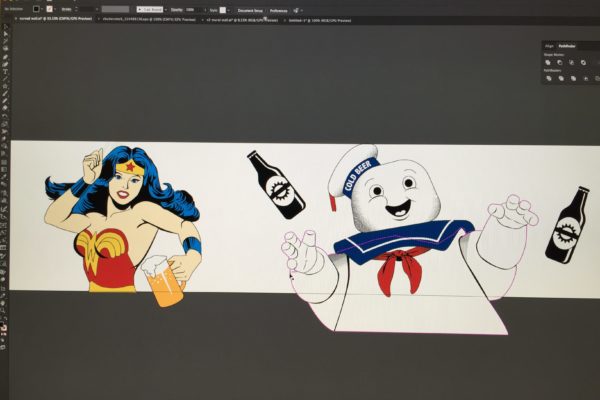Image resolution: width=600 pixels, height=400 pixels.
Task: Click the marshmallow man's 'COLD BEER' hat band
Action: [359, 175]
